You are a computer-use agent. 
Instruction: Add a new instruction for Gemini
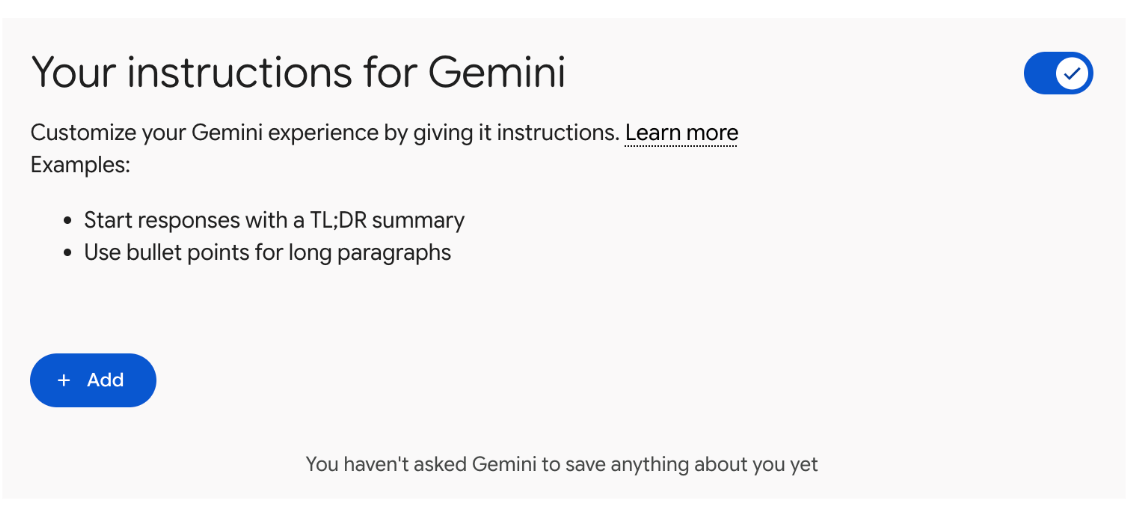[x=93, y=380]
